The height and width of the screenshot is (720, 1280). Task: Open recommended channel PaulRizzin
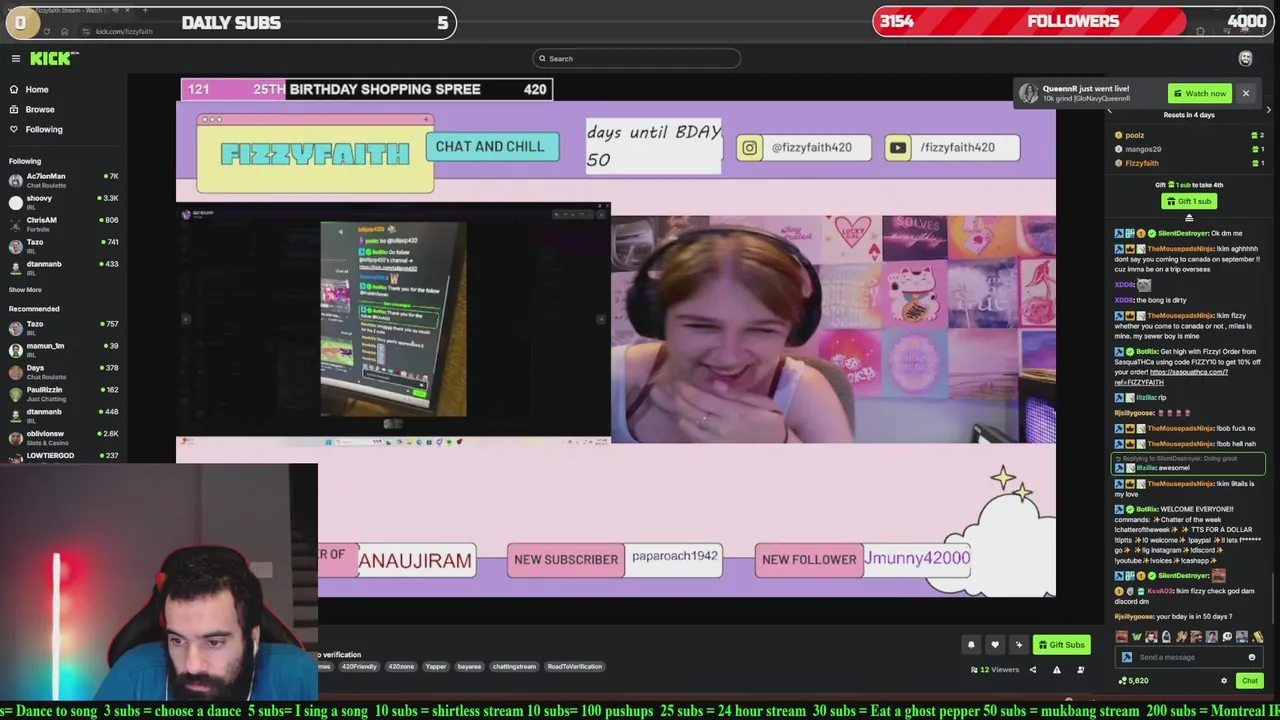64,394
